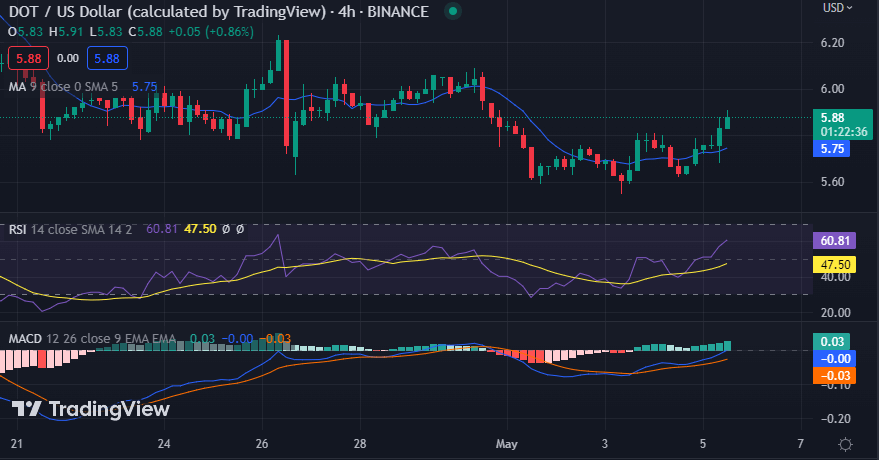Click the 26 date on time axis
879x460 pixels.
pyautogui.click(x=262, y=444)
